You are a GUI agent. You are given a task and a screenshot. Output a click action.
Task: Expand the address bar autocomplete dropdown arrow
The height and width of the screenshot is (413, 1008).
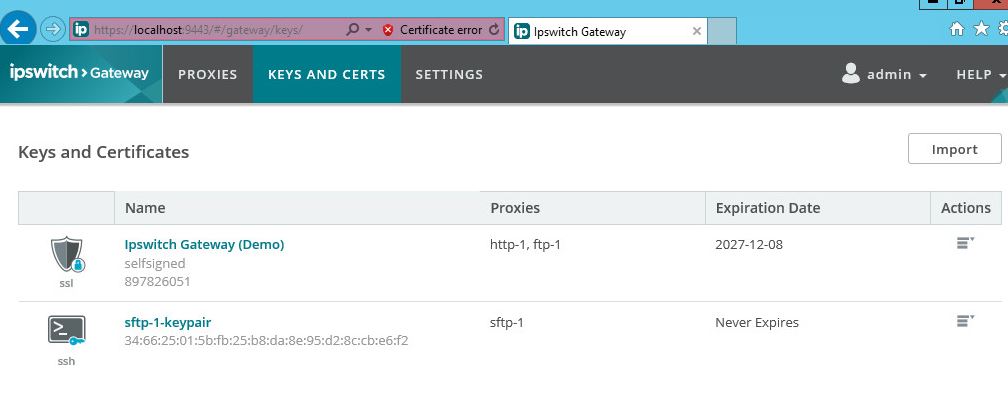368,30
